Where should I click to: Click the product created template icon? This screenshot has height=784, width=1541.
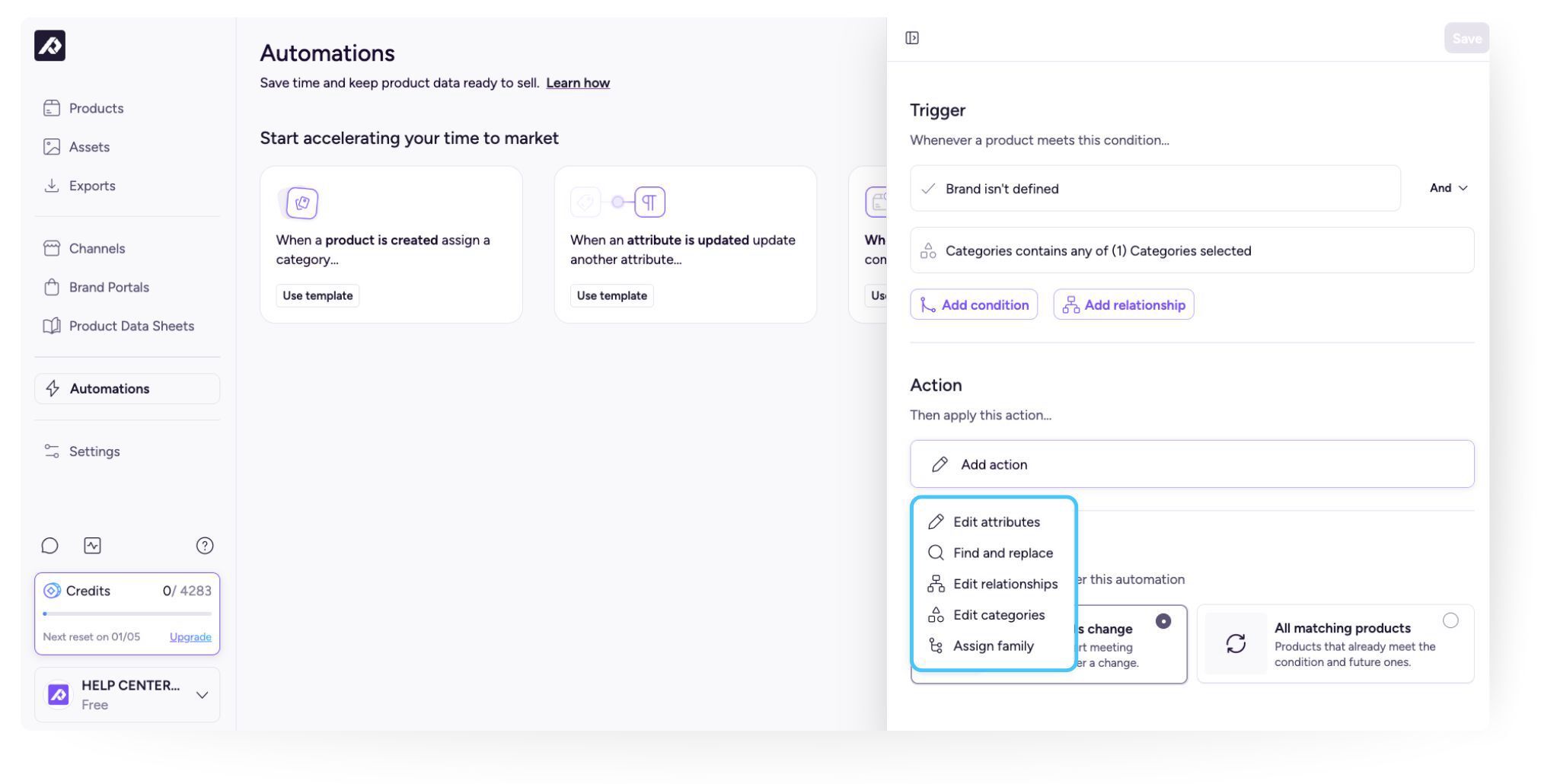[298, 202]
